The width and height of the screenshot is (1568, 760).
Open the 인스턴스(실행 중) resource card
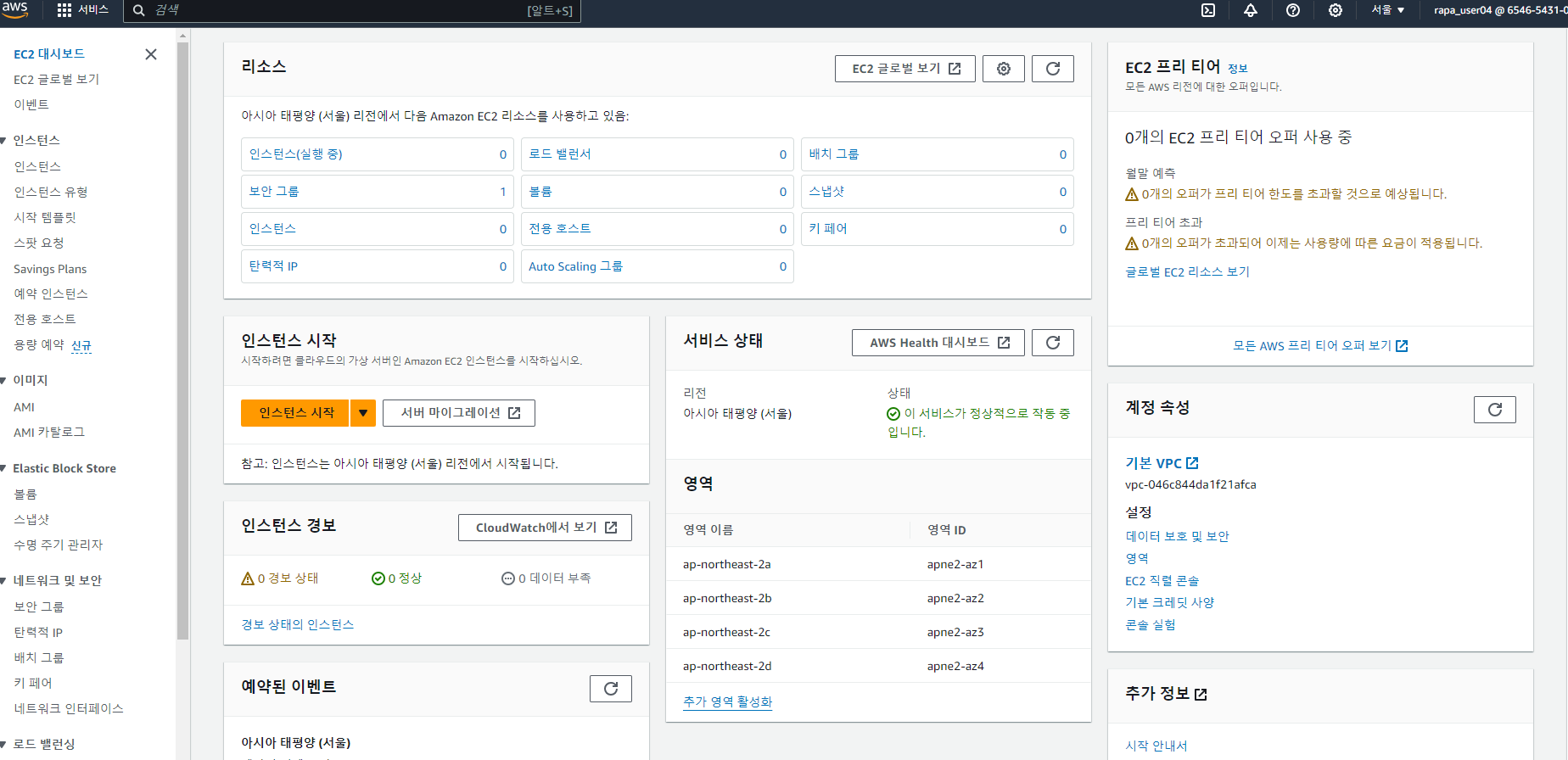(x=378, y=154)
